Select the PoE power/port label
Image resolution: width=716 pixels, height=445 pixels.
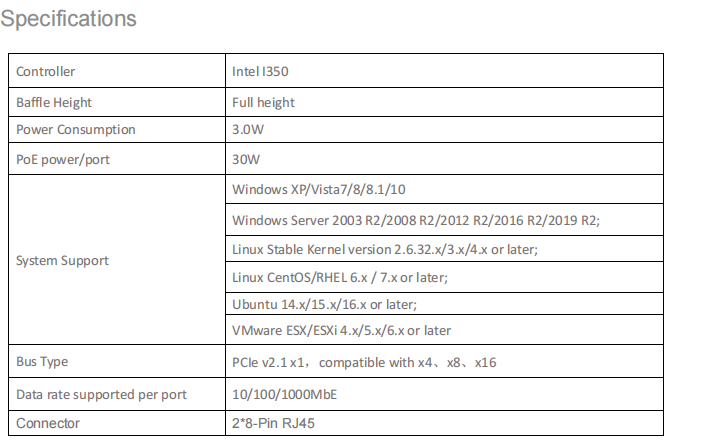62,158
